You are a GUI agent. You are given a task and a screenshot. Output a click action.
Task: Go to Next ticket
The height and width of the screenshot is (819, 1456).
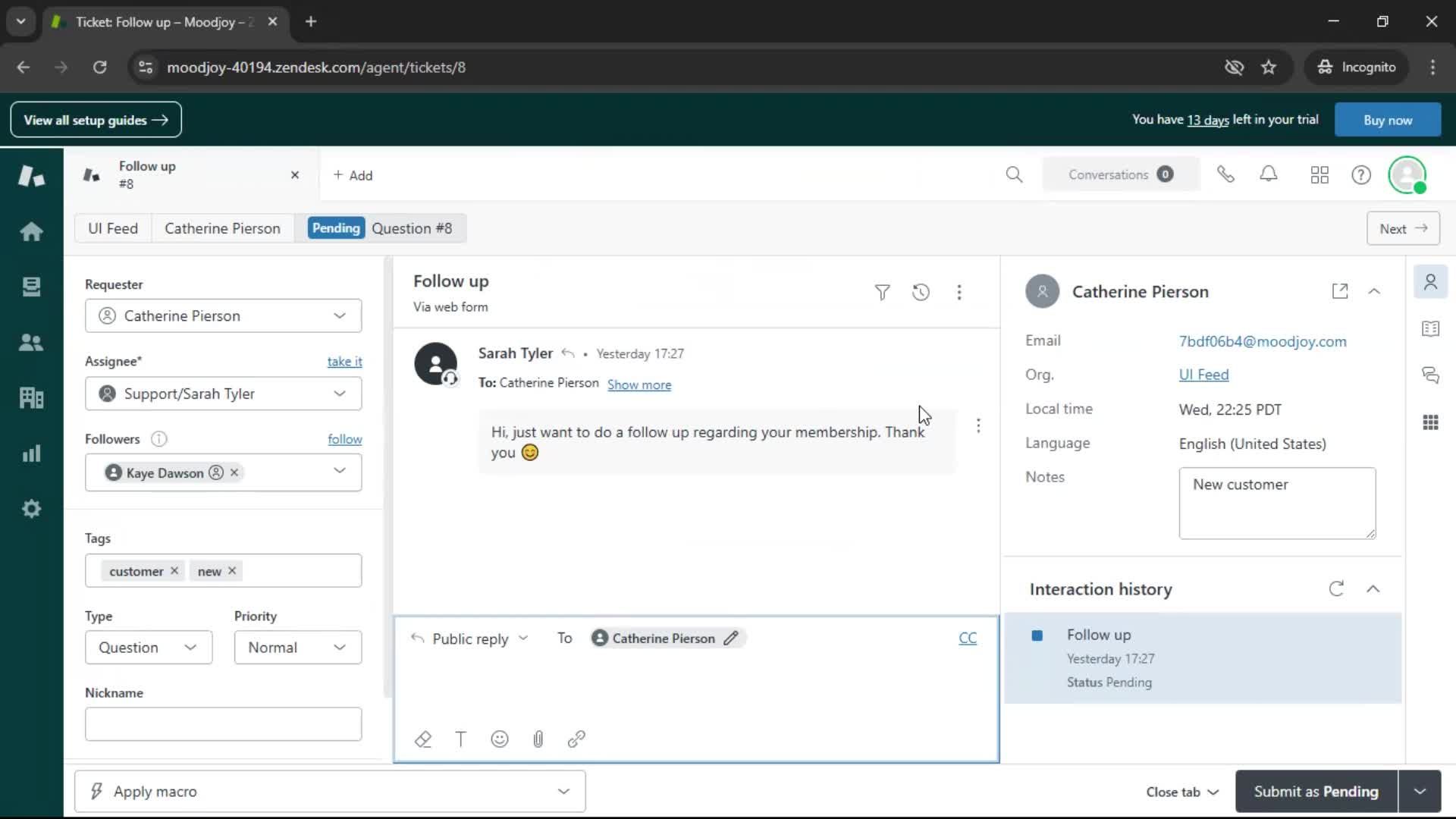pos(1403,228)
